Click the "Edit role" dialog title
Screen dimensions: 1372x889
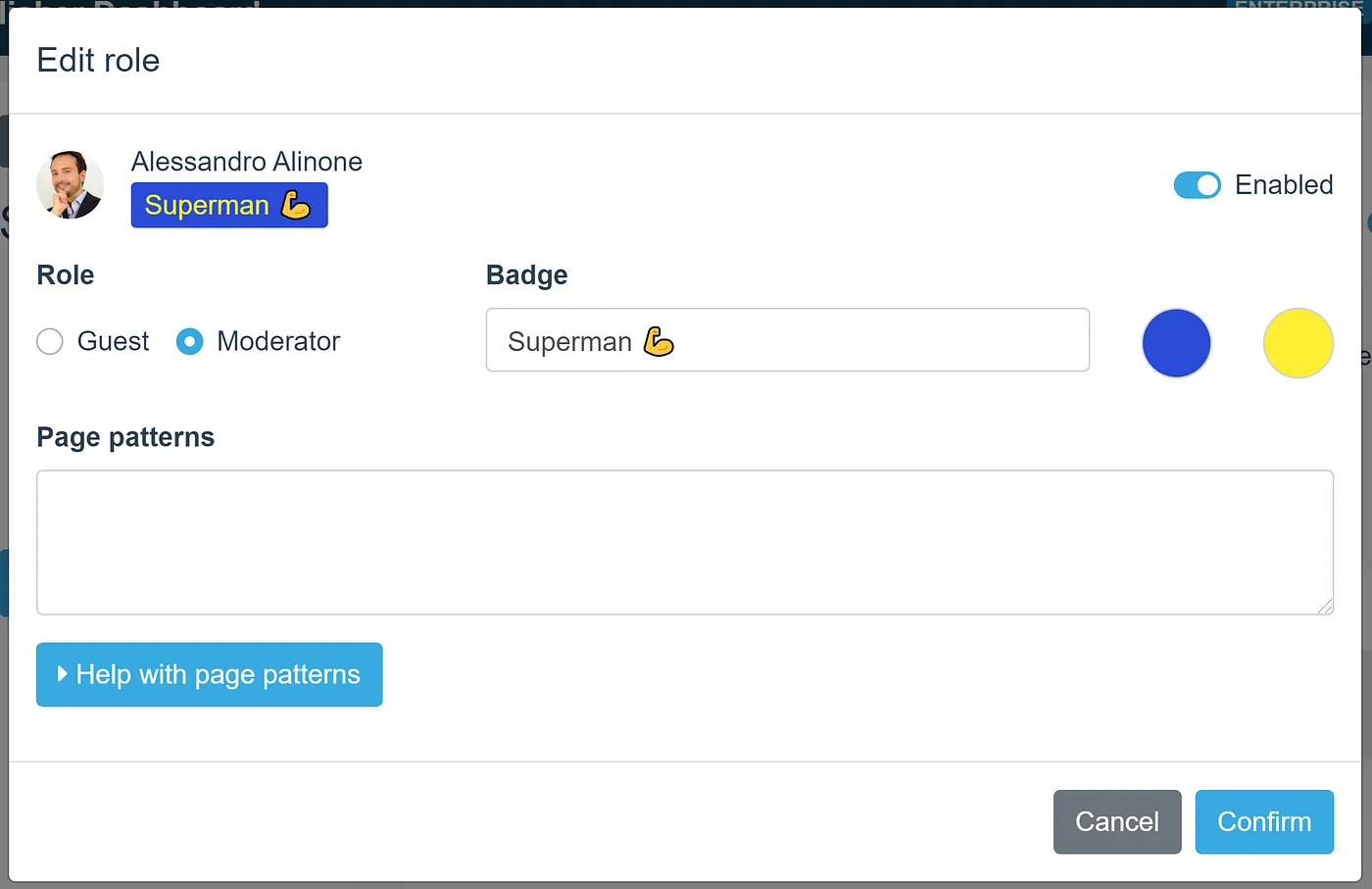[98, 61]
